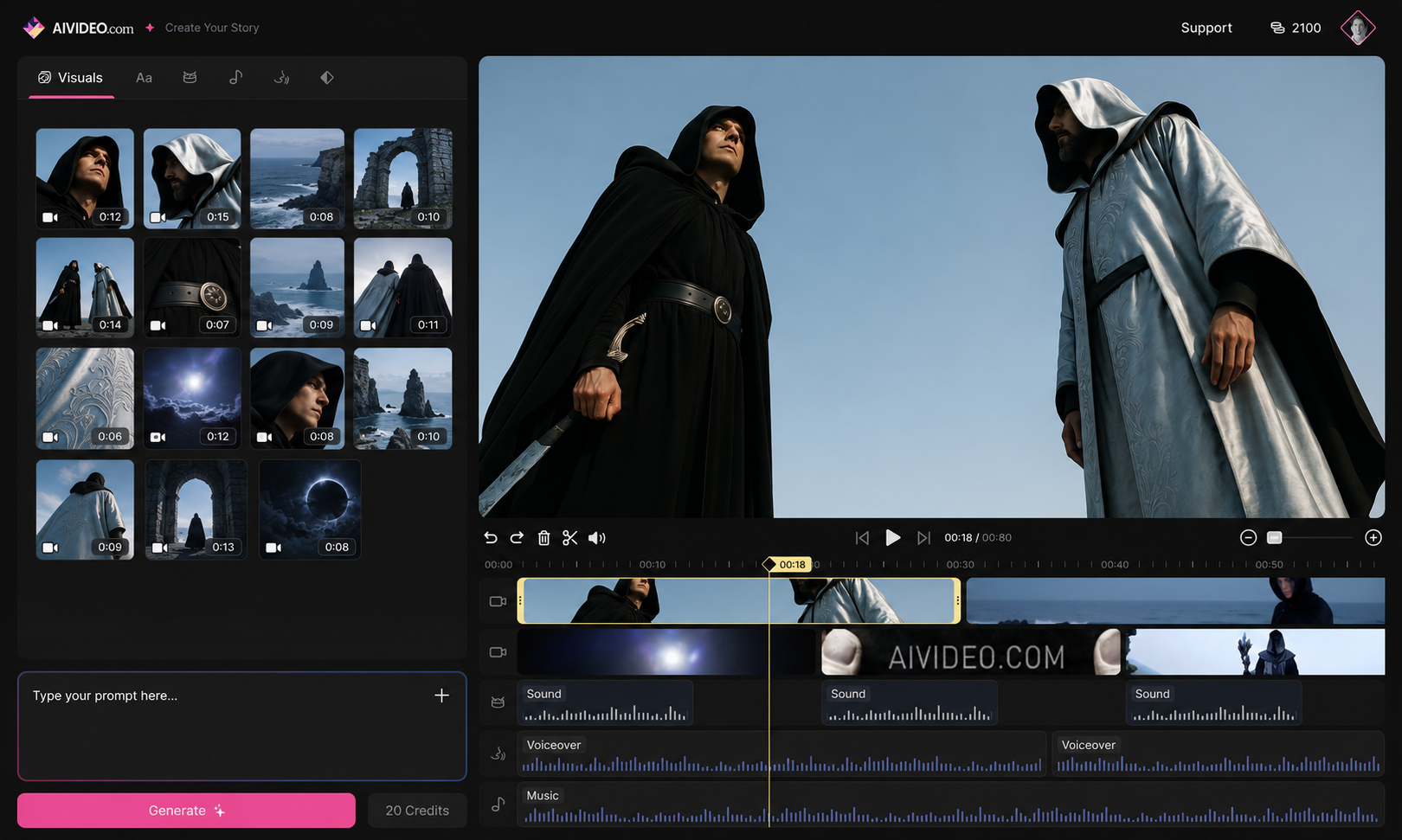1402x840 pixels.
Task: Select the second Sound clip on timeline
Action: click(x=910, y=702)
